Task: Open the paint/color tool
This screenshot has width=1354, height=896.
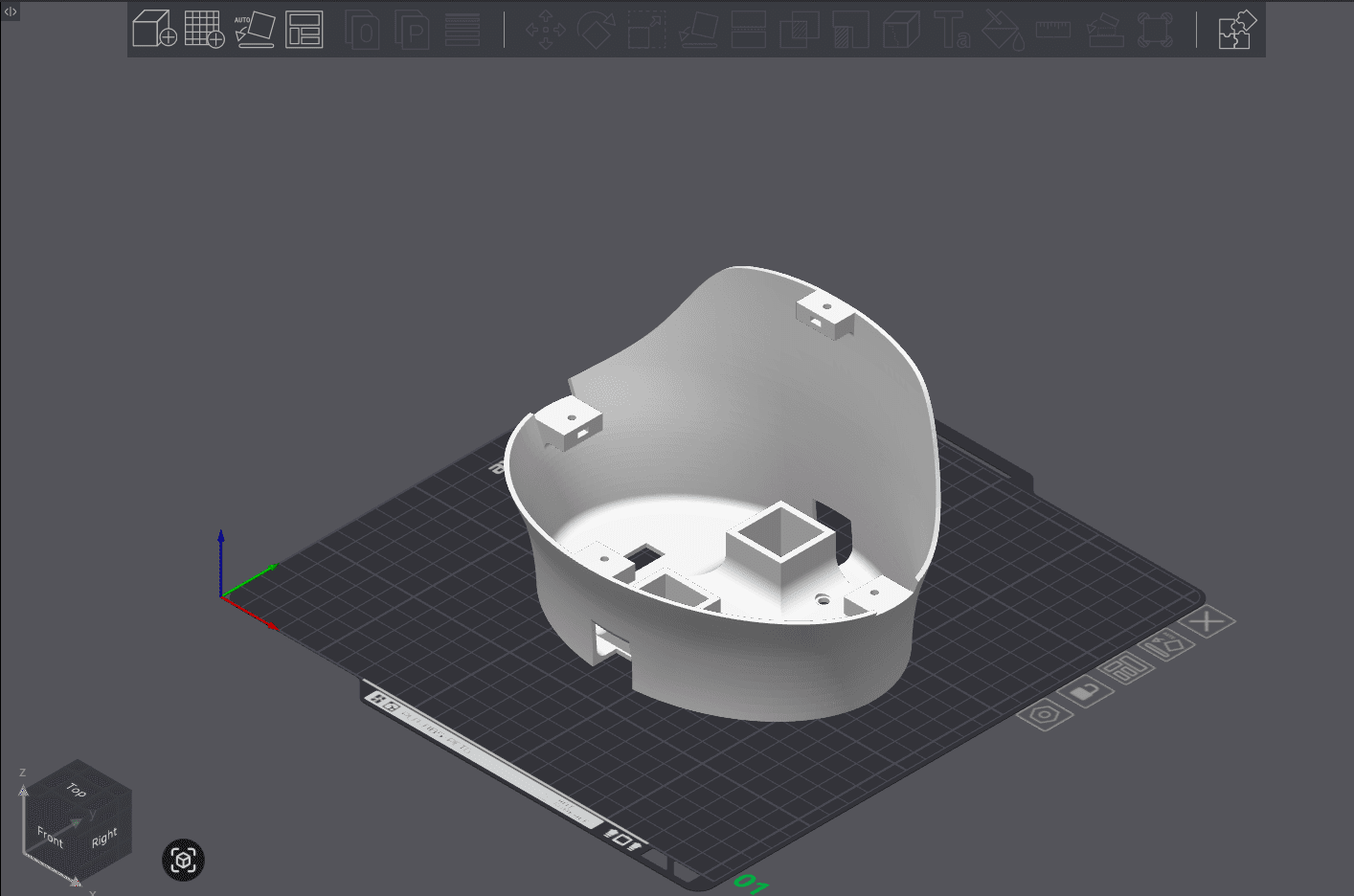Action: click(x=1004, y=30)
